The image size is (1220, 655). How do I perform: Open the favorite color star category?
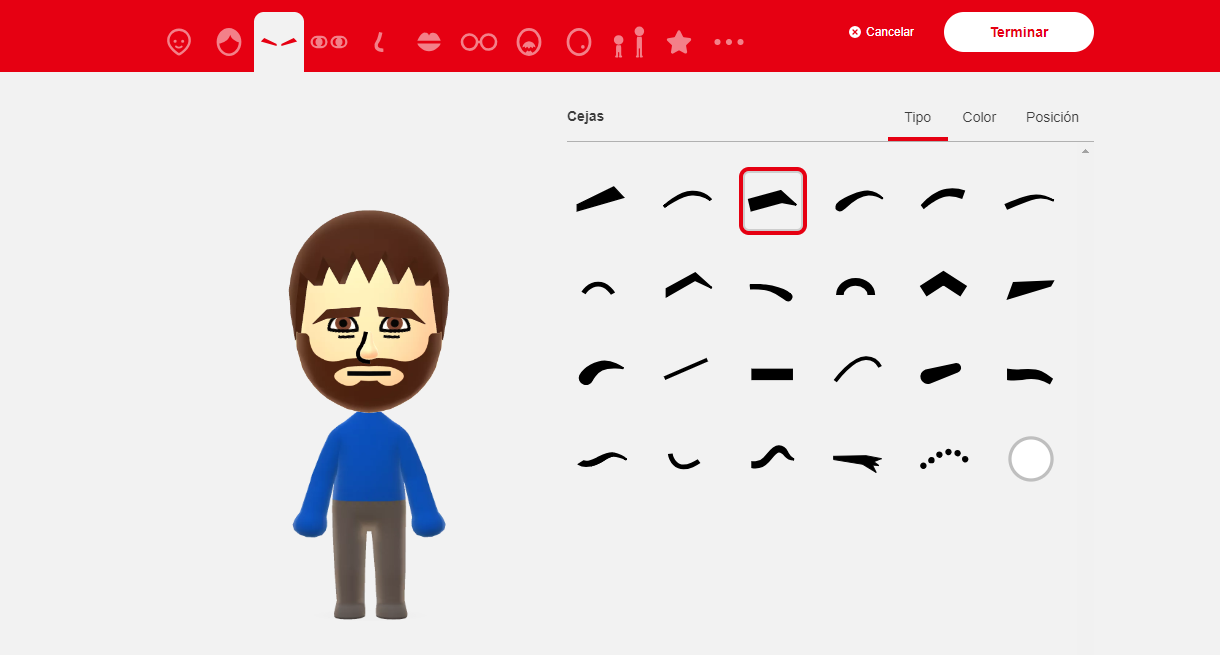679,42
